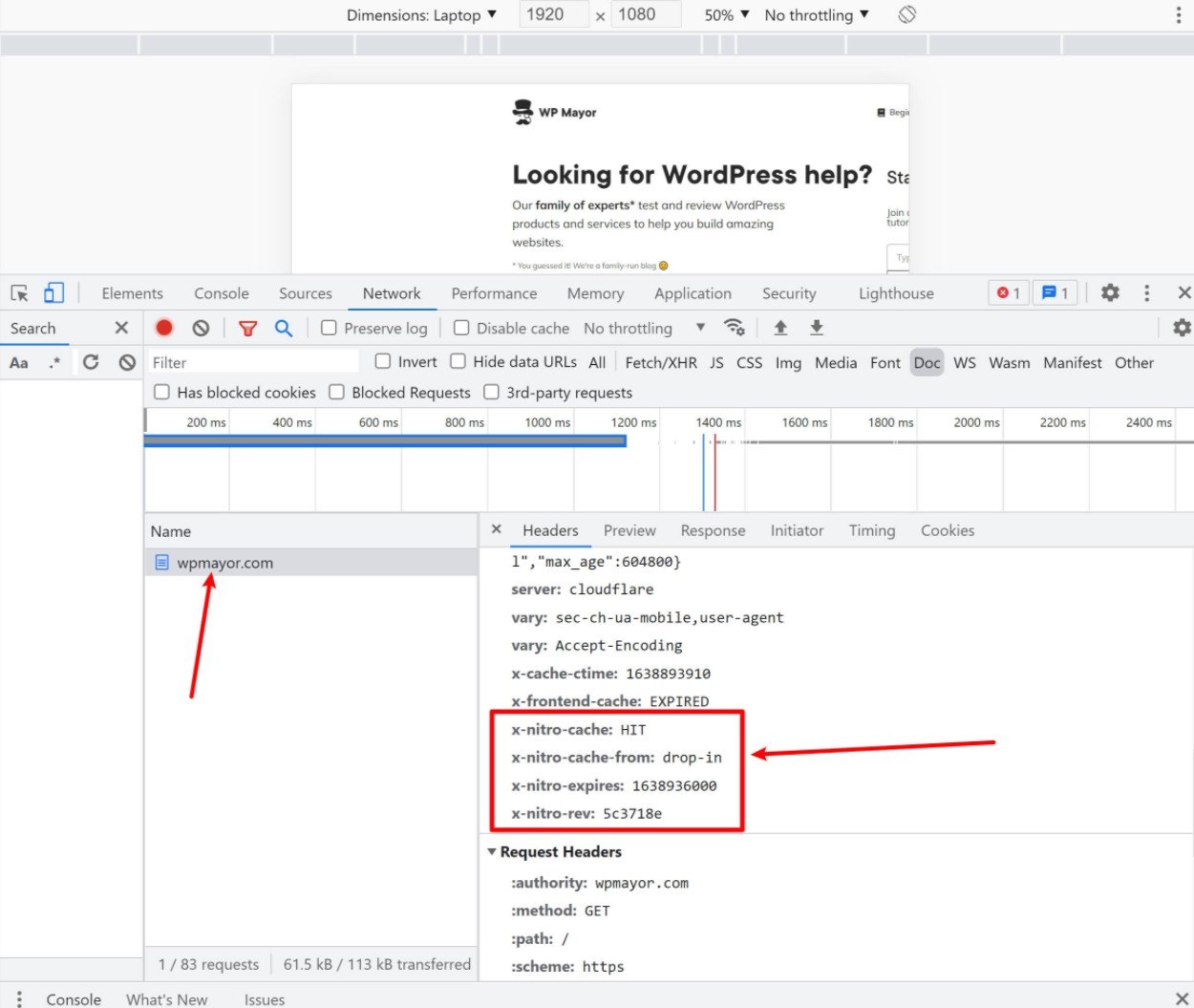This screenshot has width=1194, height=1008.
Task: Open the Cookies tab of request
Action: tap(948, 530)
